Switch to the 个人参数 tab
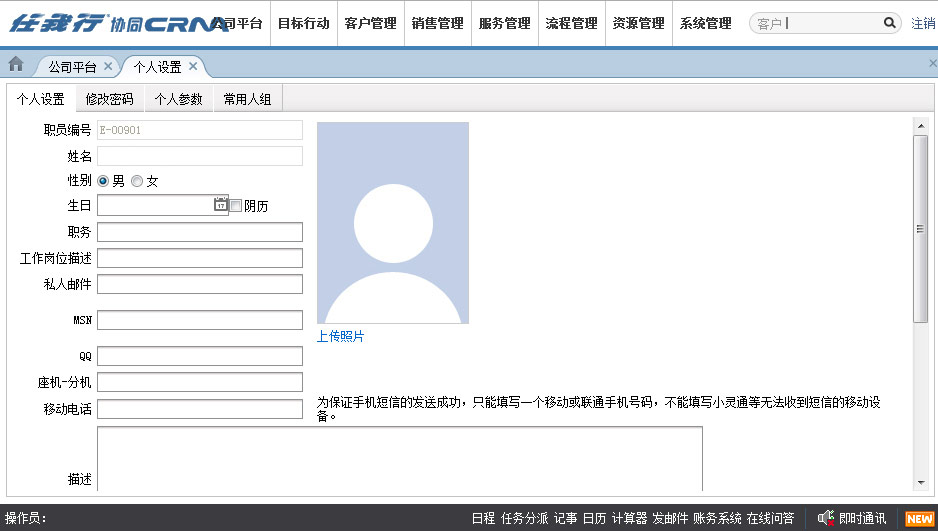Image resolution: width=938 pixels, height=531 pixels. [178, 99]
